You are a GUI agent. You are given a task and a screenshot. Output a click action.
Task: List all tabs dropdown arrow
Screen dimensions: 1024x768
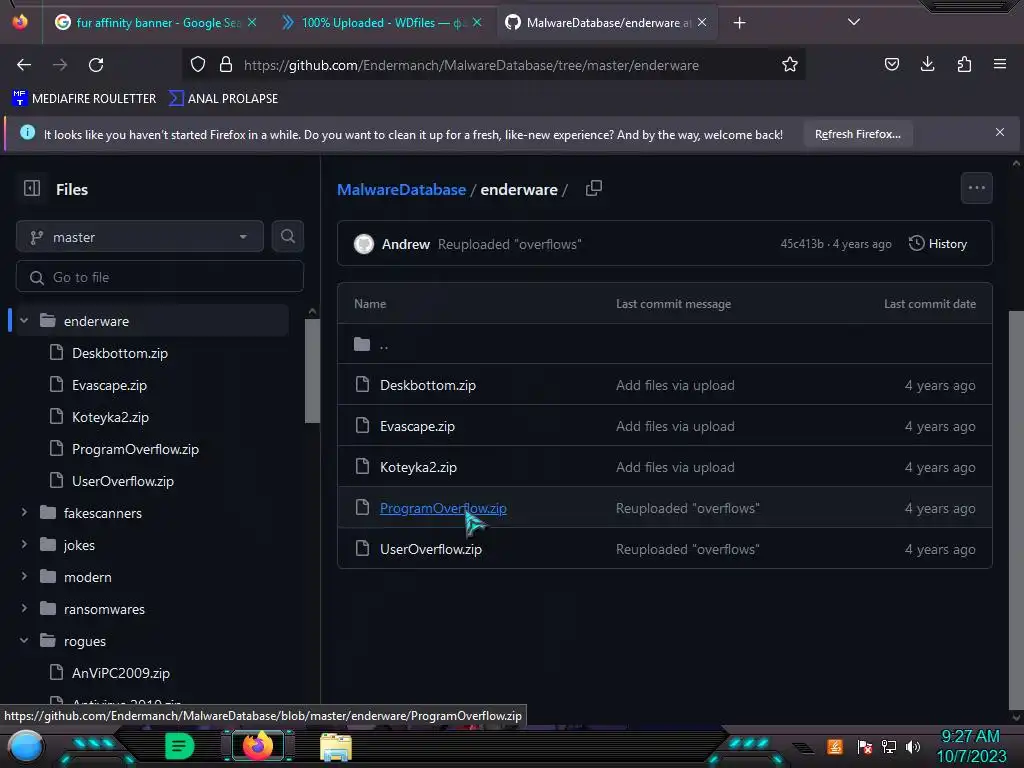[x=854, y=22]
